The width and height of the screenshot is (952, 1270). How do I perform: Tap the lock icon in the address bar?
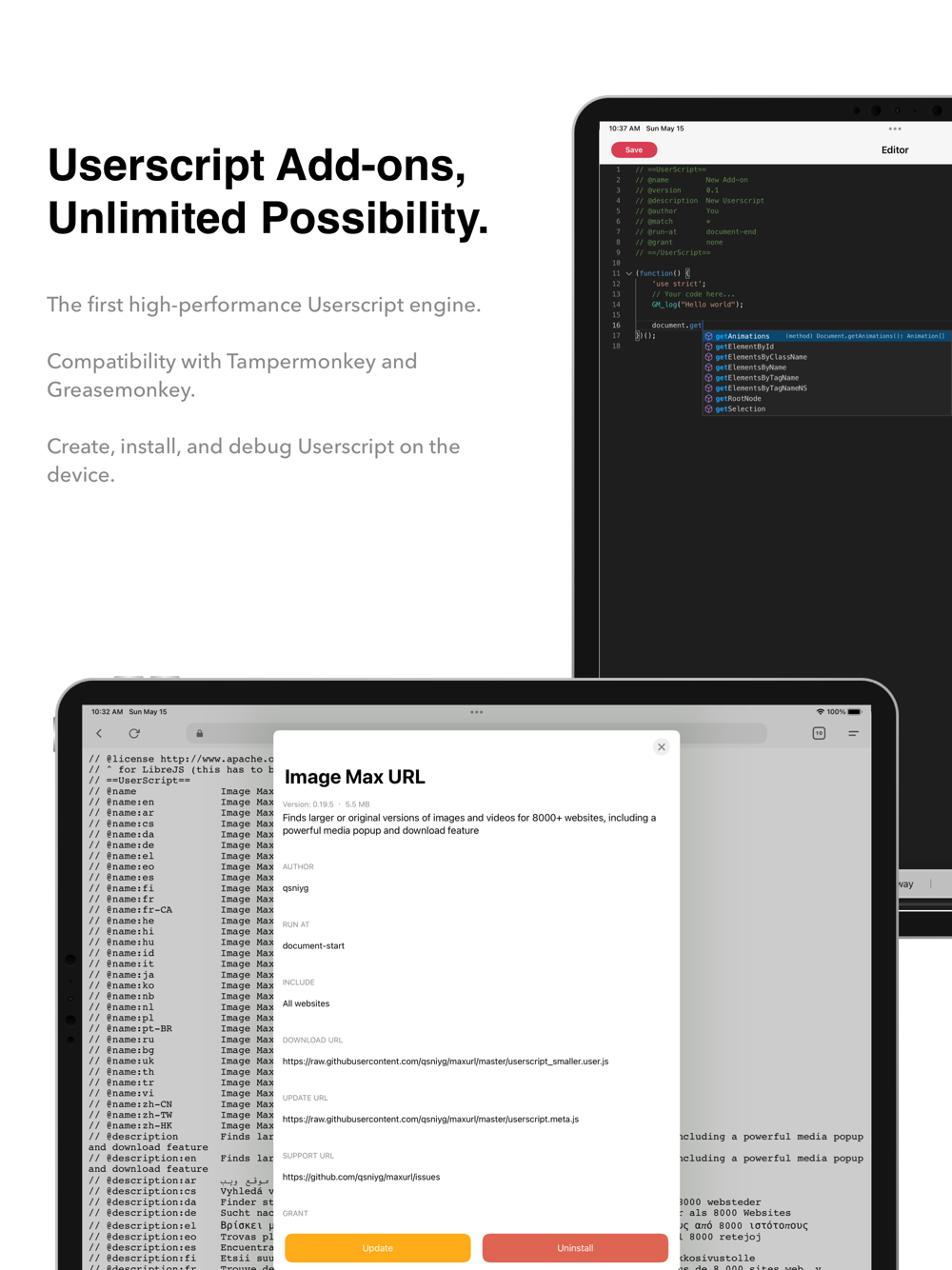point(200,733)
